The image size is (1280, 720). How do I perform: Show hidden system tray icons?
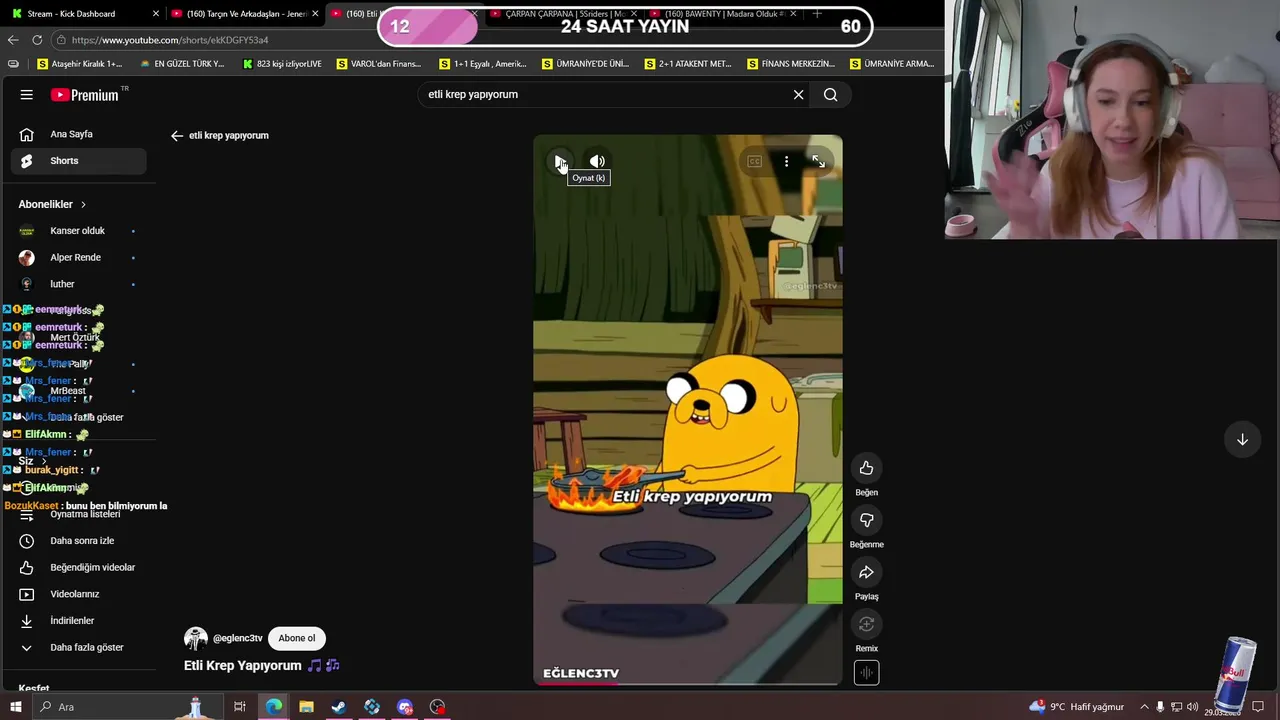[x=1144, y=707]
